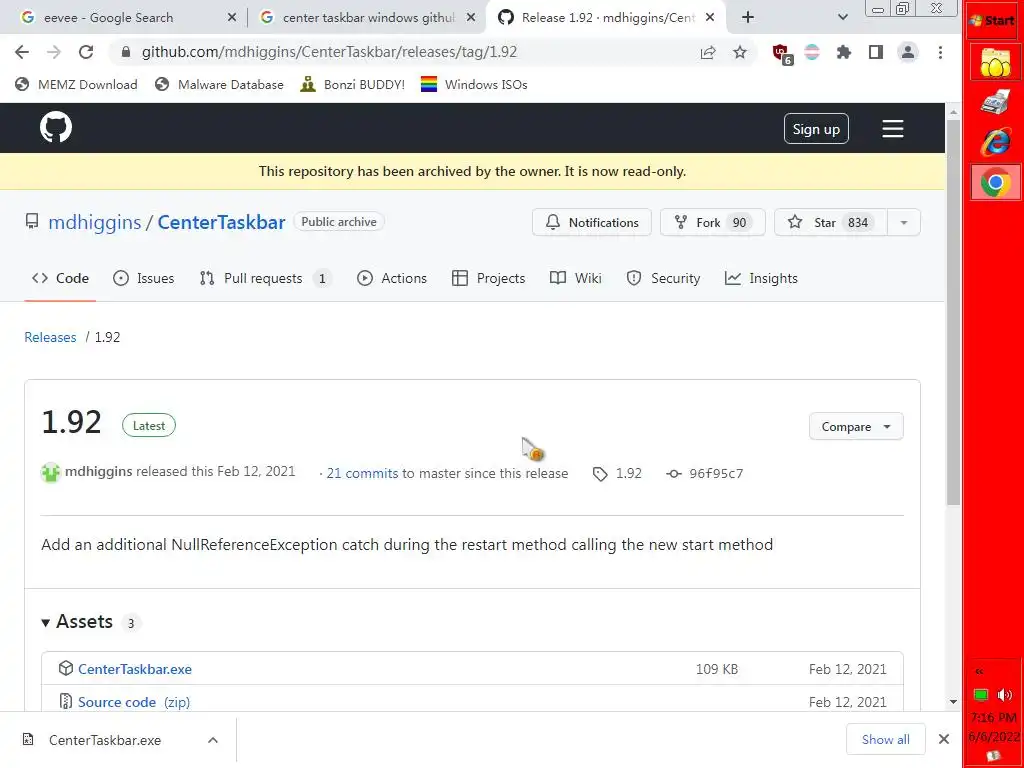The height and width of the screenshot is (768, 1024).
Task: Open the tab search dropdown arrow
Action: [x=843, y=18]
